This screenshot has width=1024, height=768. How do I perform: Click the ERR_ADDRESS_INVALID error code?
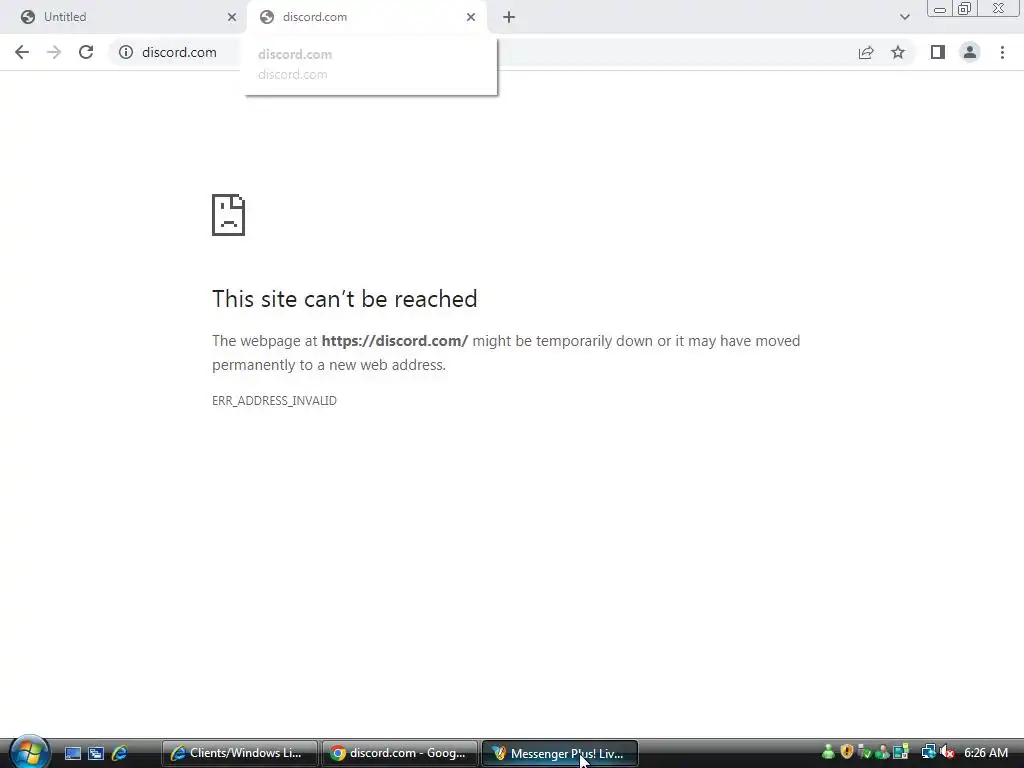pos(274,400)
